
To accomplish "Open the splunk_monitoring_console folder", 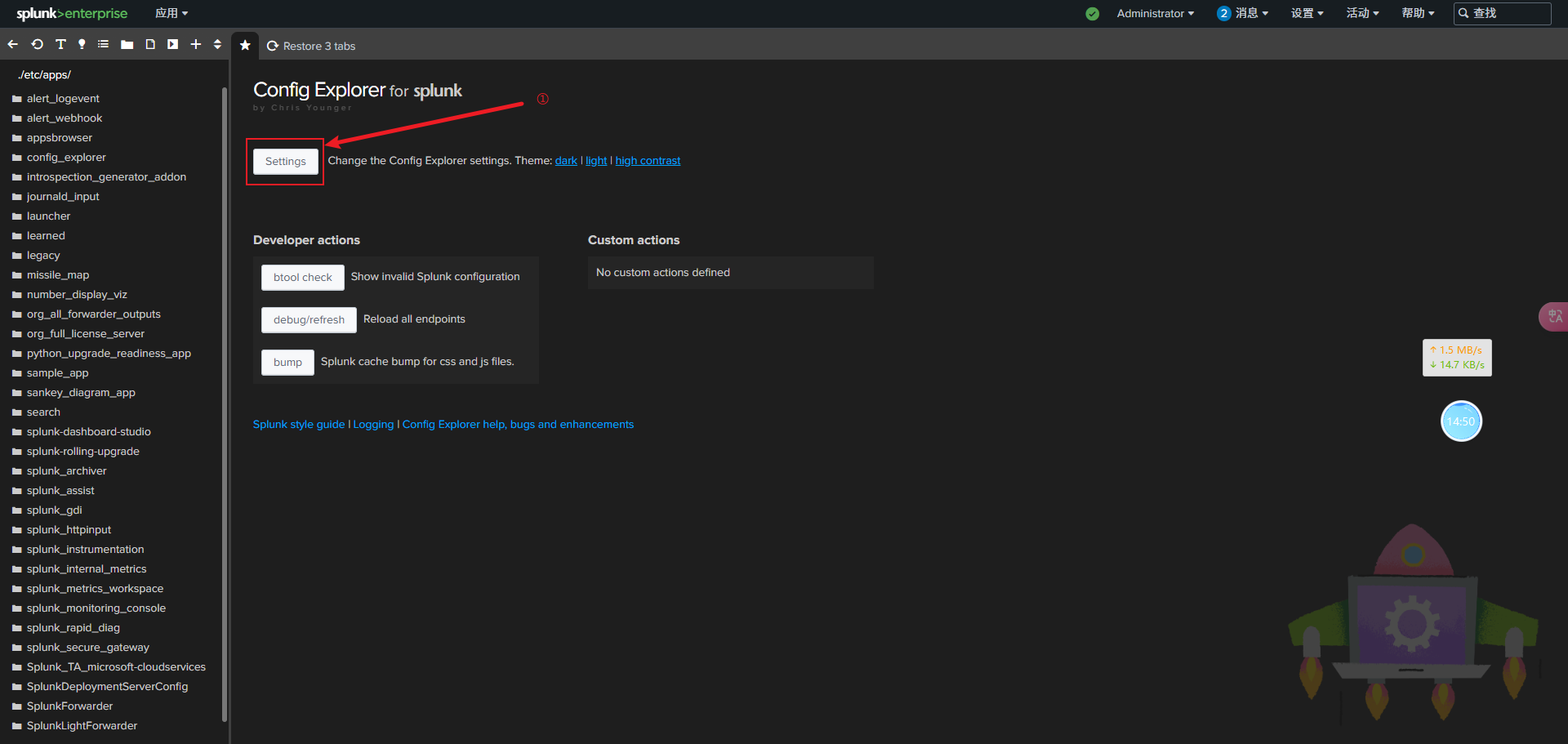I will point(96,608).
